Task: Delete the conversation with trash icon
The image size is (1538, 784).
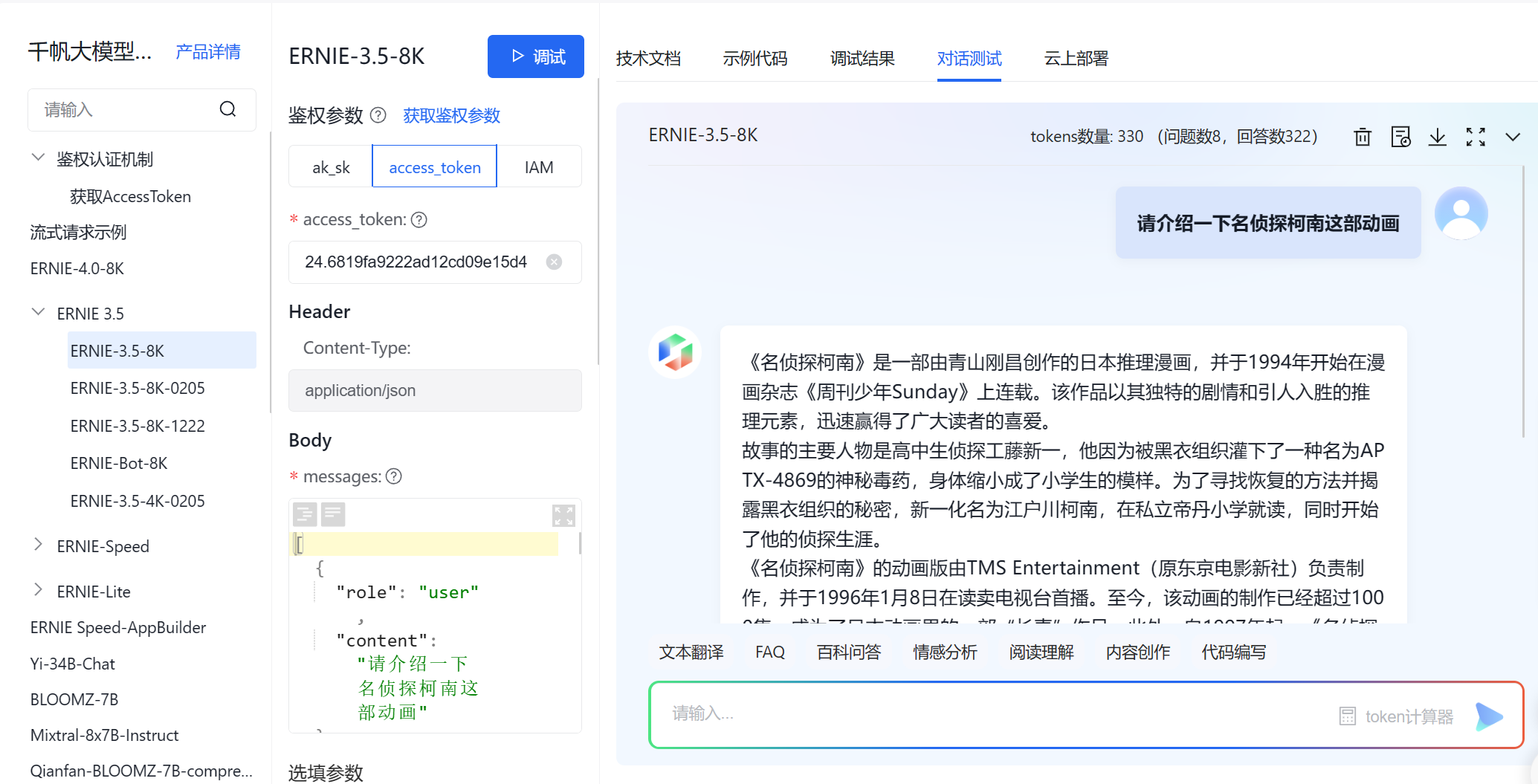Action: (1363, 137)
